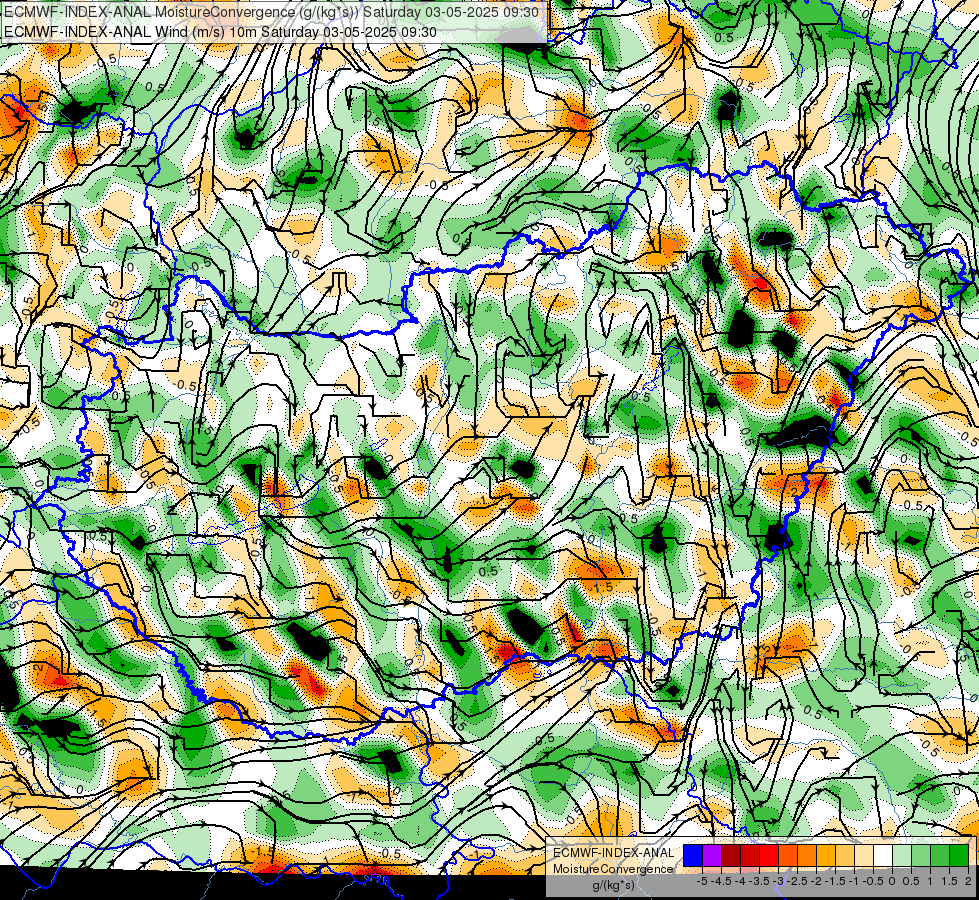Image resolution: width=979 pixels, height=900 pixels.
Task: Select the white legend swatch left of 0
Action: pyautogui.click(x=883, y=855)
